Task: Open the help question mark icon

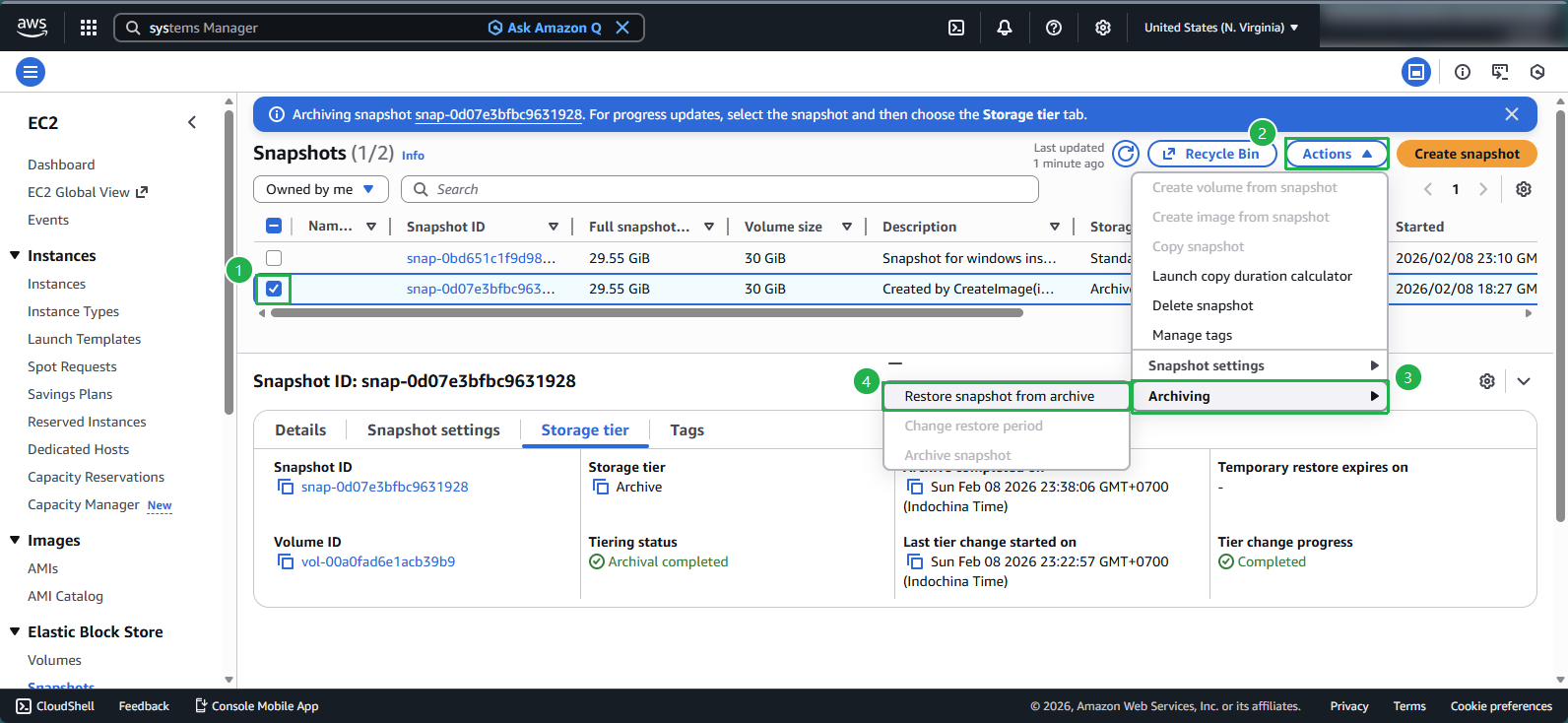Action: pos(1054,28)
